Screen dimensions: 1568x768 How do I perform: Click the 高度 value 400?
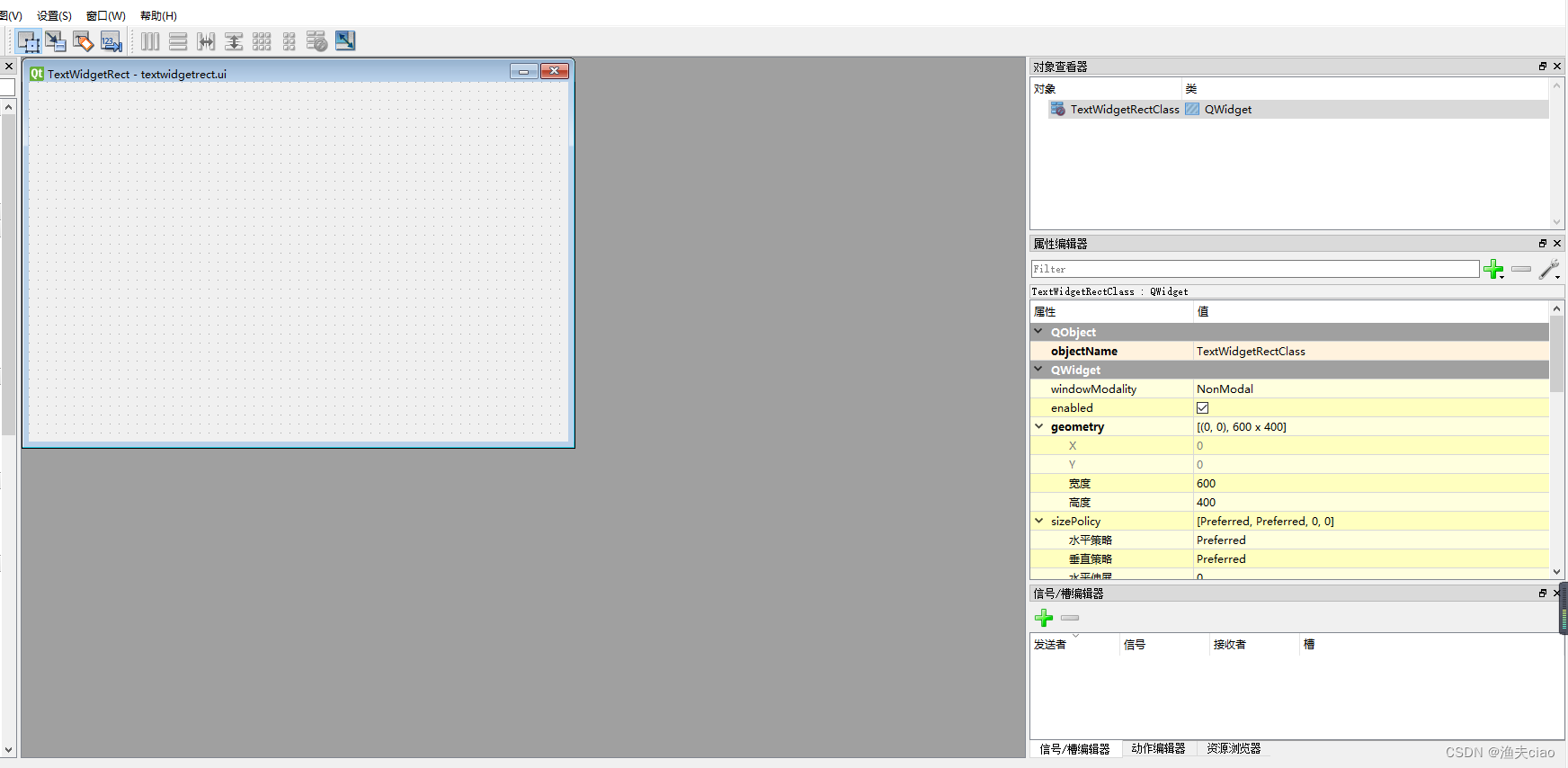tap(1371, 503)
